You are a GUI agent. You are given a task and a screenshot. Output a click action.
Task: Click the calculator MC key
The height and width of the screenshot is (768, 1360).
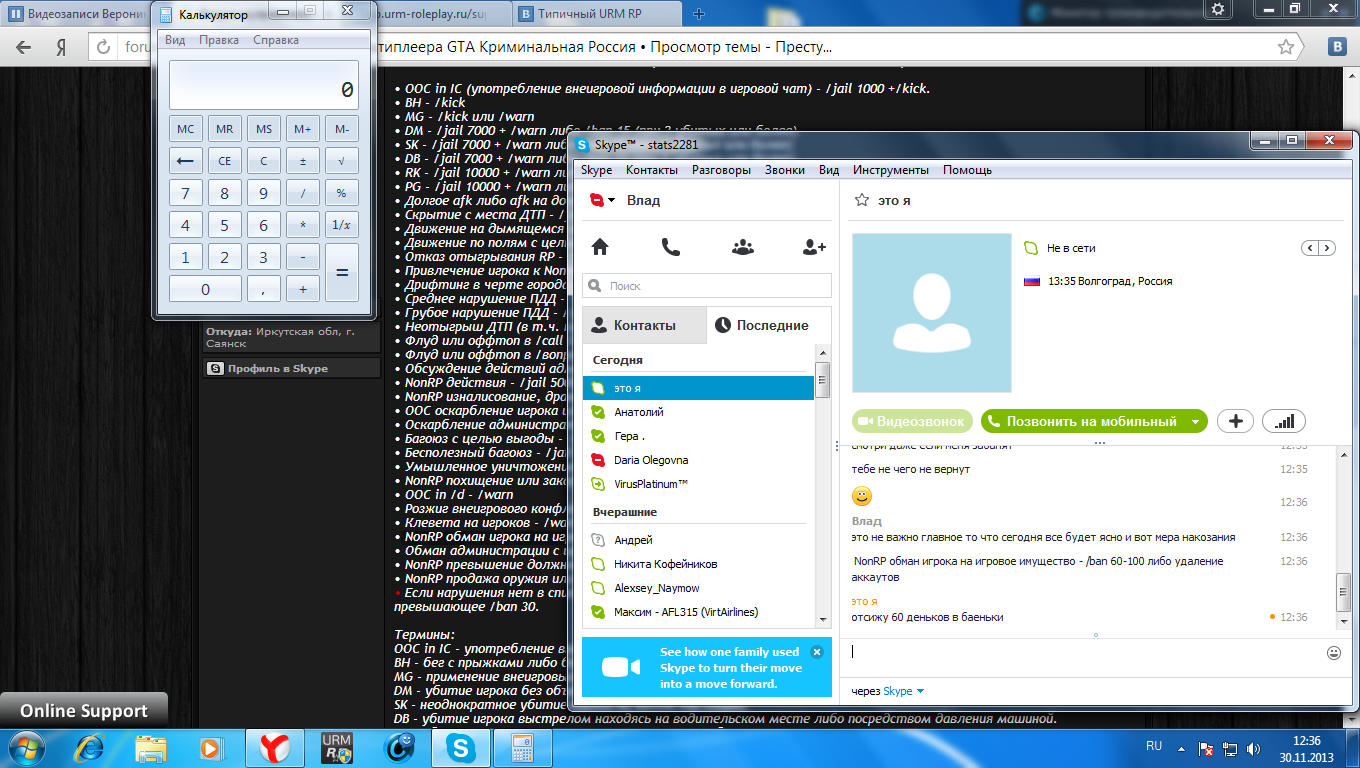point(185,130)
